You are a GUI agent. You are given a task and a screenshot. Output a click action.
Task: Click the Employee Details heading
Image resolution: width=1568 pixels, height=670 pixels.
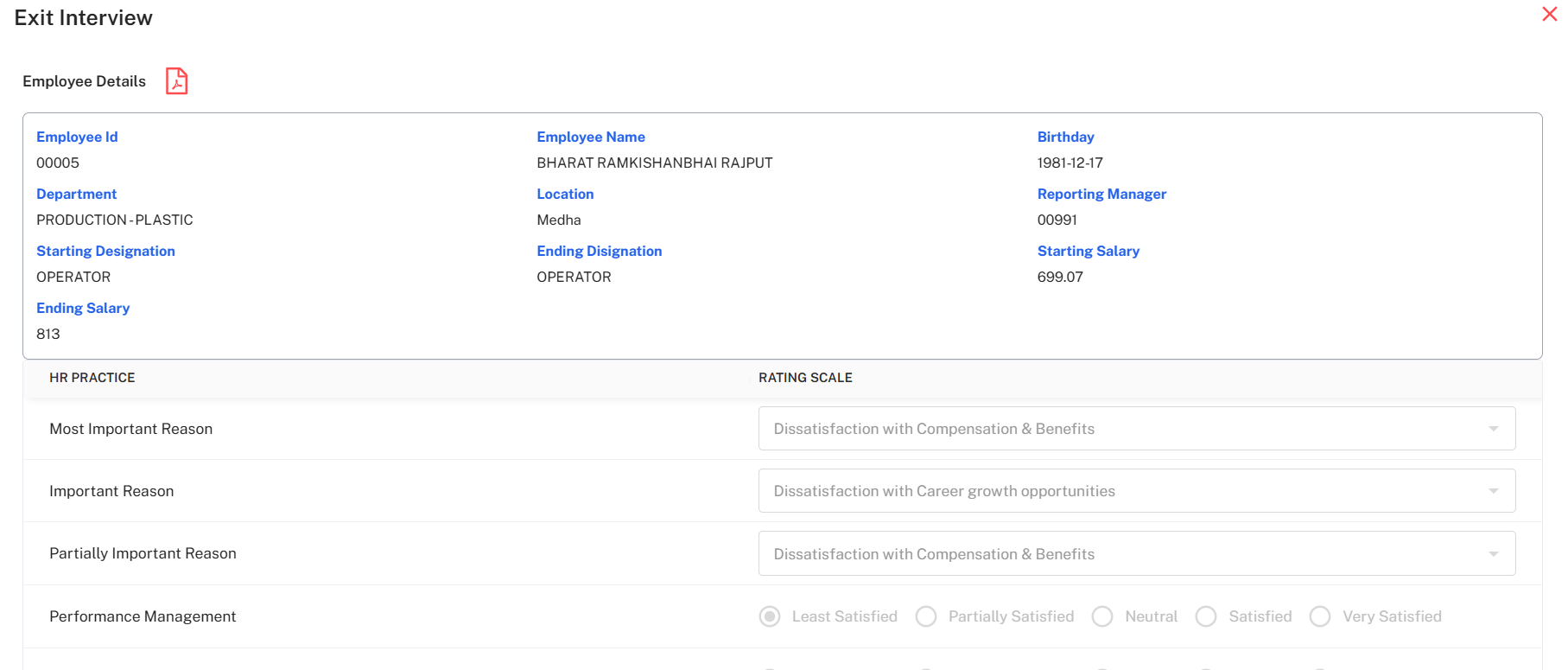coord(85,81)
